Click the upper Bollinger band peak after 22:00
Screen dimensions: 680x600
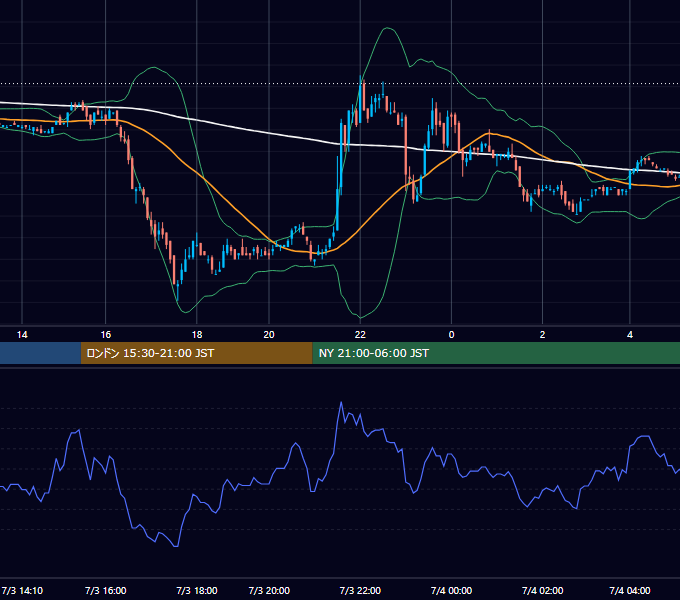pyautogui.click(x=387, y=28)
